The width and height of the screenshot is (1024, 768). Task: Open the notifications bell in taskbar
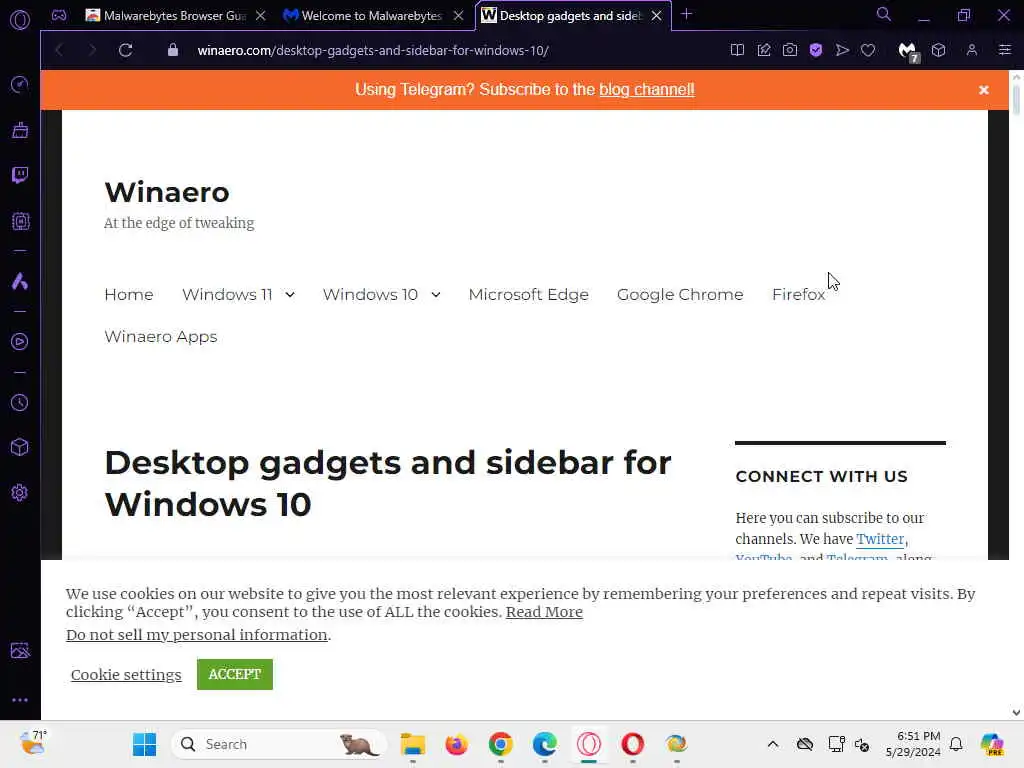click(x=956, y=744)
